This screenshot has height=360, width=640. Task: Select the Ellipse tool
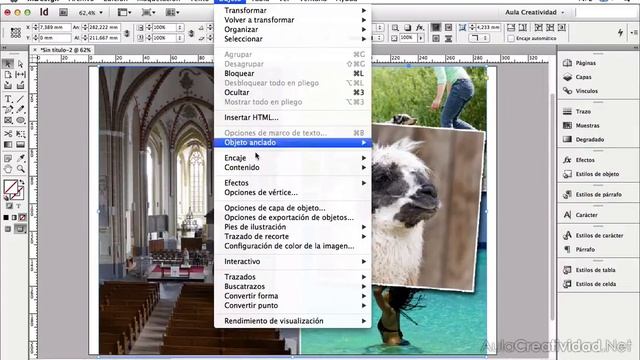(20, 120)
